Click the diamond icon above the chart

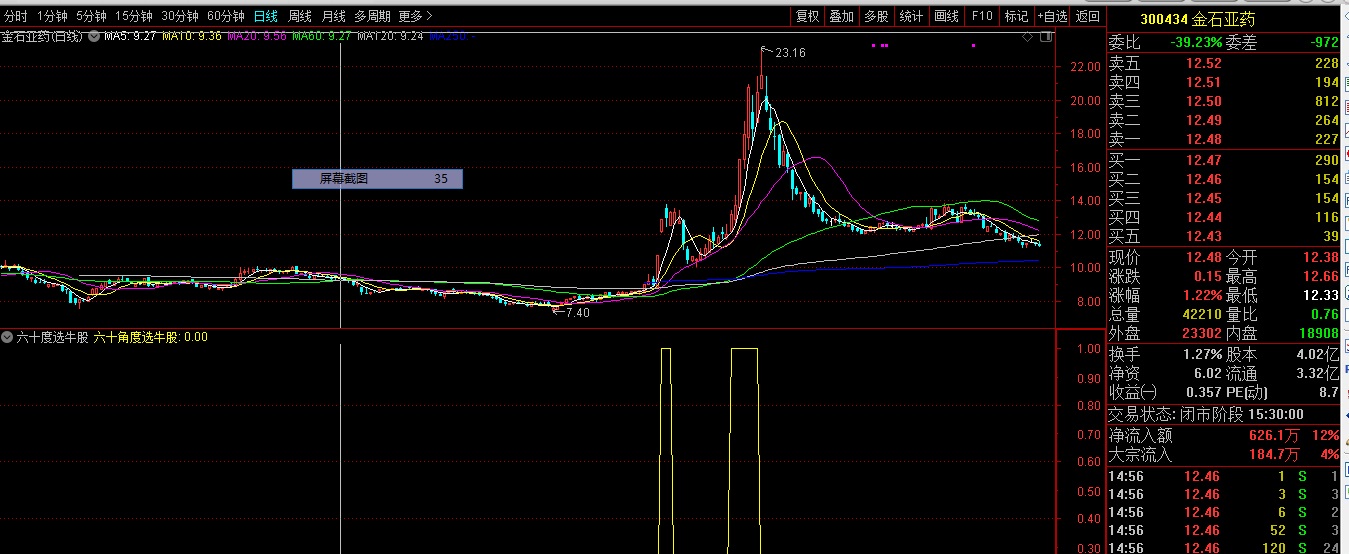(x=1028, y=37)
